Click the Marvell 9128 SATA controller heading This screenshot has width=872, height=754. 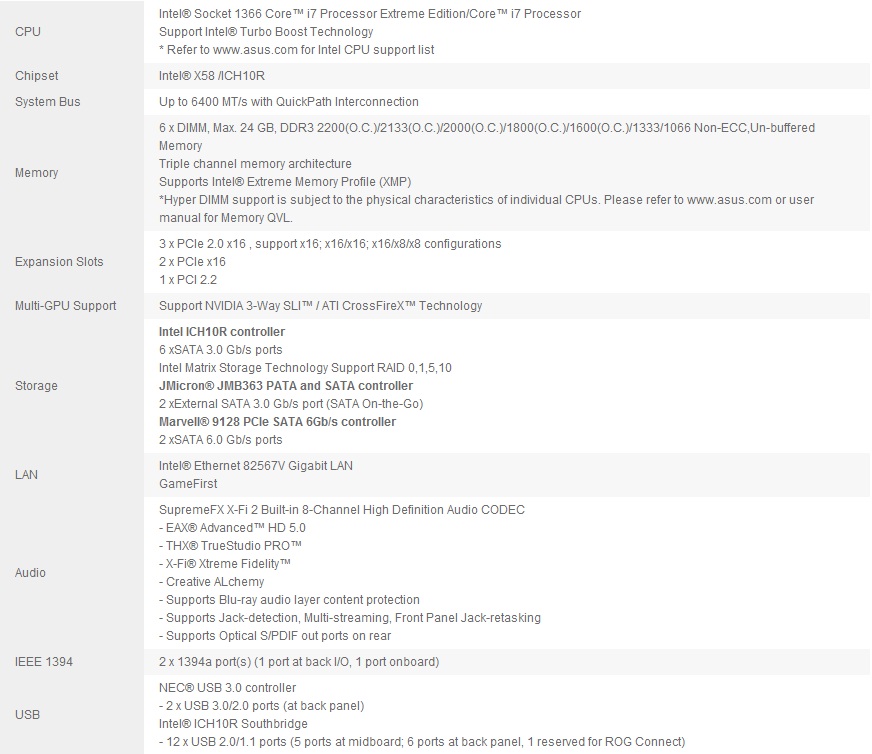(x=277, y=422)
